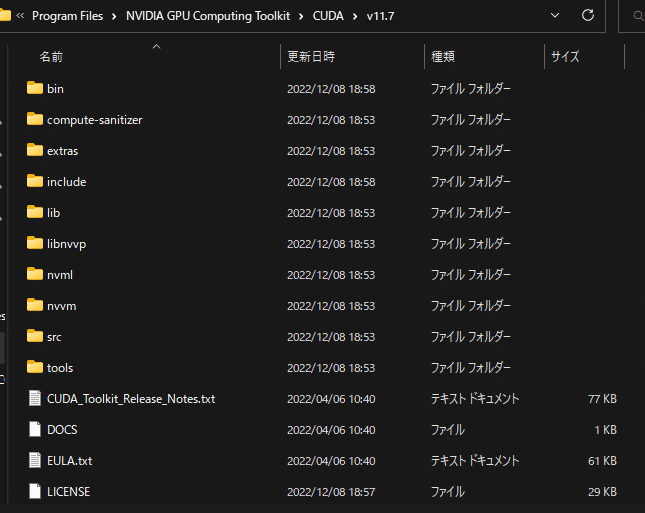Select the src folder name
Image resolution: width=645 pixels, height=513 pixels.
tap(54, 337)
